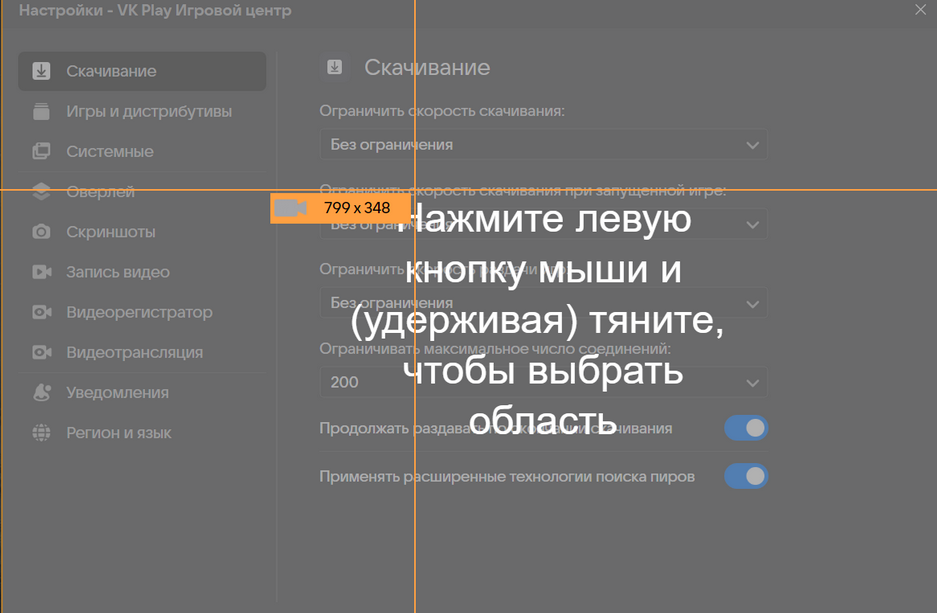937x613 pixels.
Task: Click the Настройки - VK Play window title
Action: pos(155,11)
